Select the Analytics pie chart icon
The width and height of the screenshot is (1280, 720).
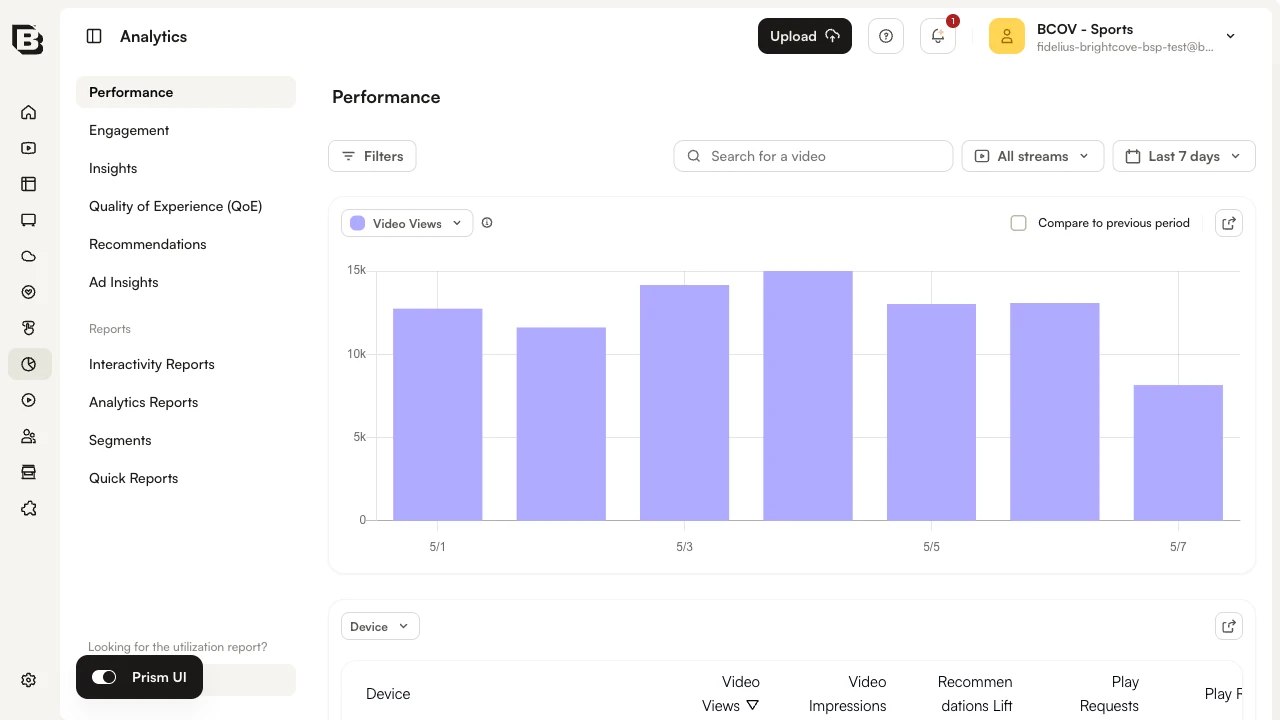(29, 364)
